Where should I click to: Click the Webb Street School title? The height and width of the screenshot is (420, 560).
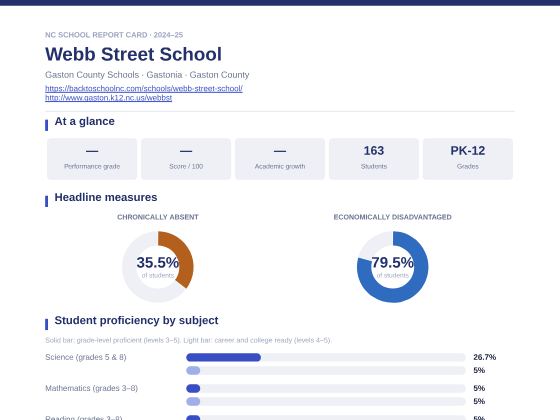[133, 54]
